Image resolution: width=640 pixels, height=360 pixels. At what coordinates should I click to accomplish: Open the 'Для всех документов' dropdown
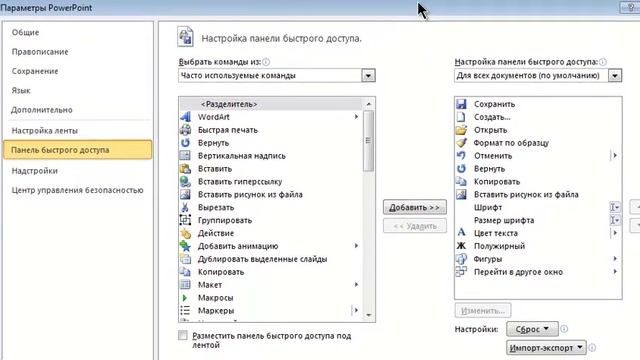(615, 76)
